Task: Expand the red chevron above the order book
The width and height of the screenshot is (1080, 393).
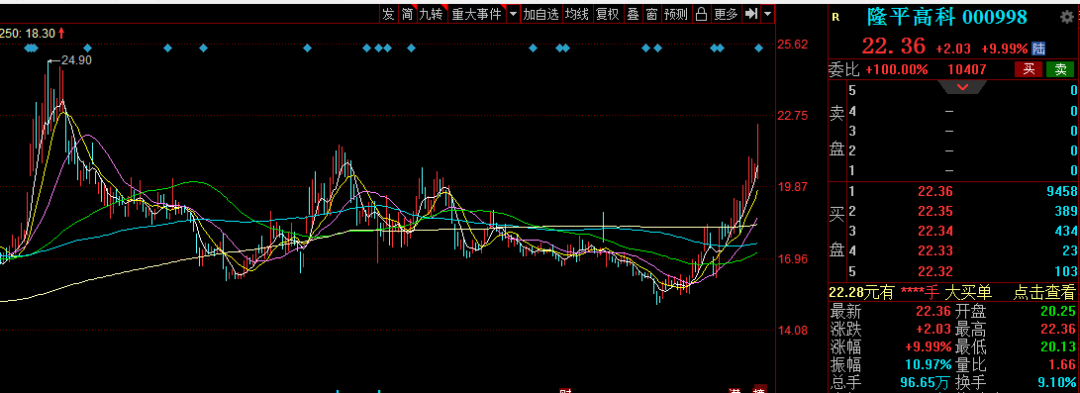Action: (963, 87)
